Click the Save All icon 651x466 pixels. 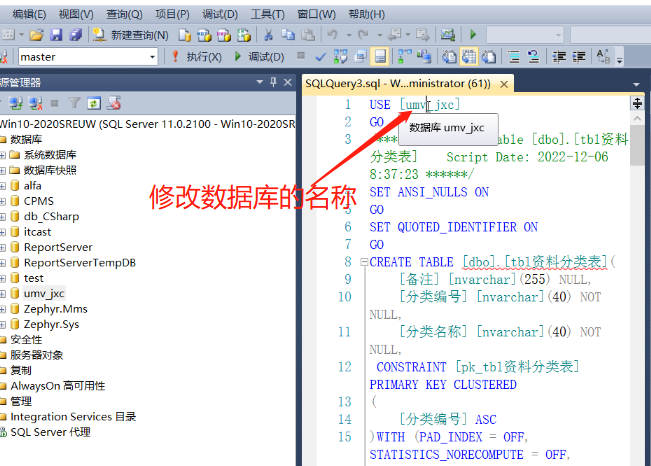(x=76, y=35)
